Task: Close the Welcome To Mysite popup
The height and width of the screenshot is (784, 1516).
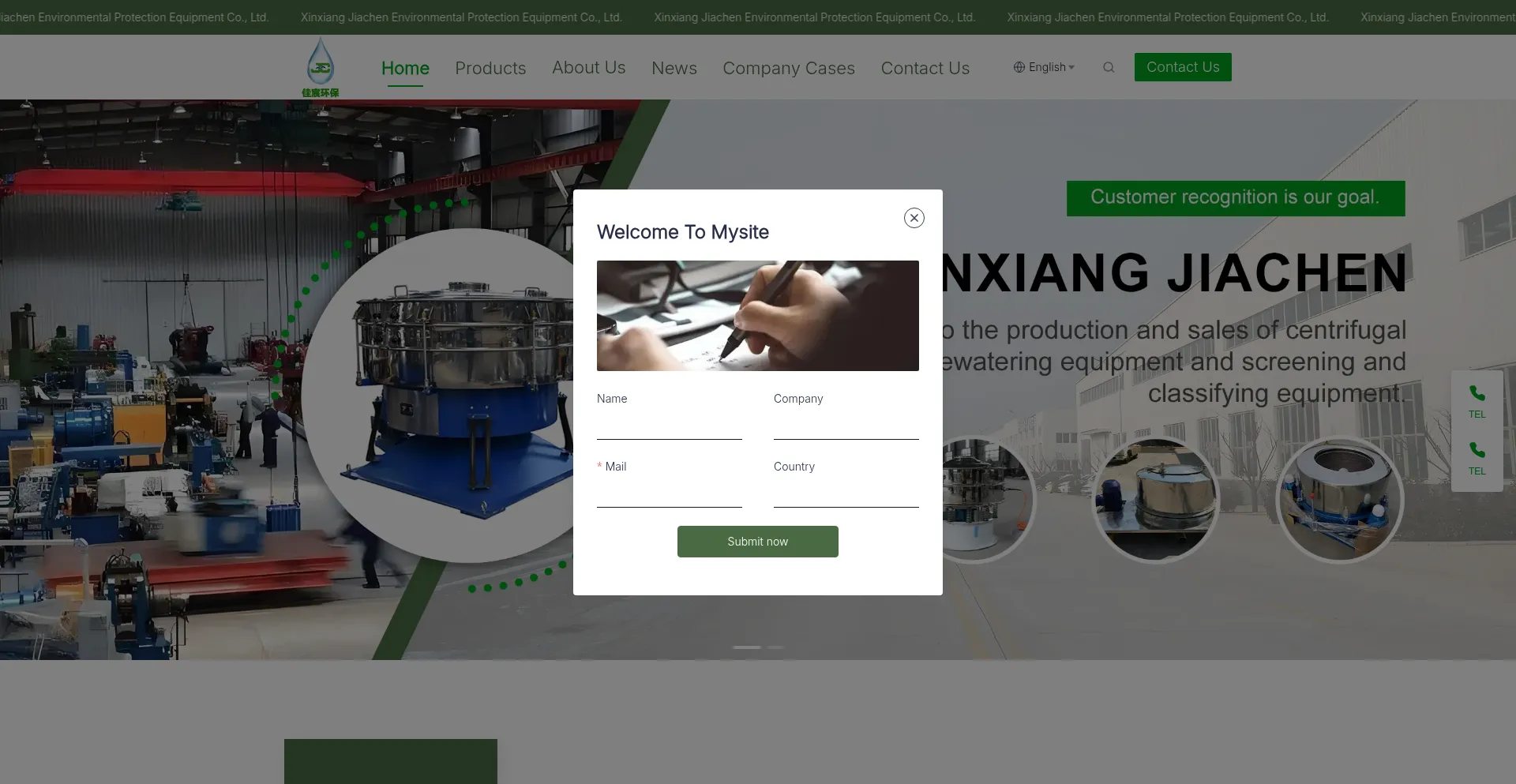Action: click(914, 218)
